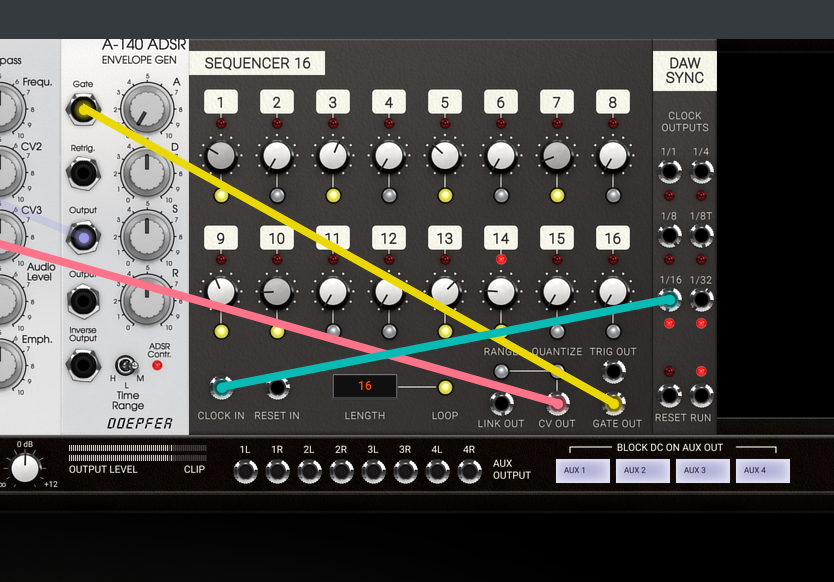
Task: Click the step 10 CV knob
Action: pyautogui.click(x=277, y=292)
